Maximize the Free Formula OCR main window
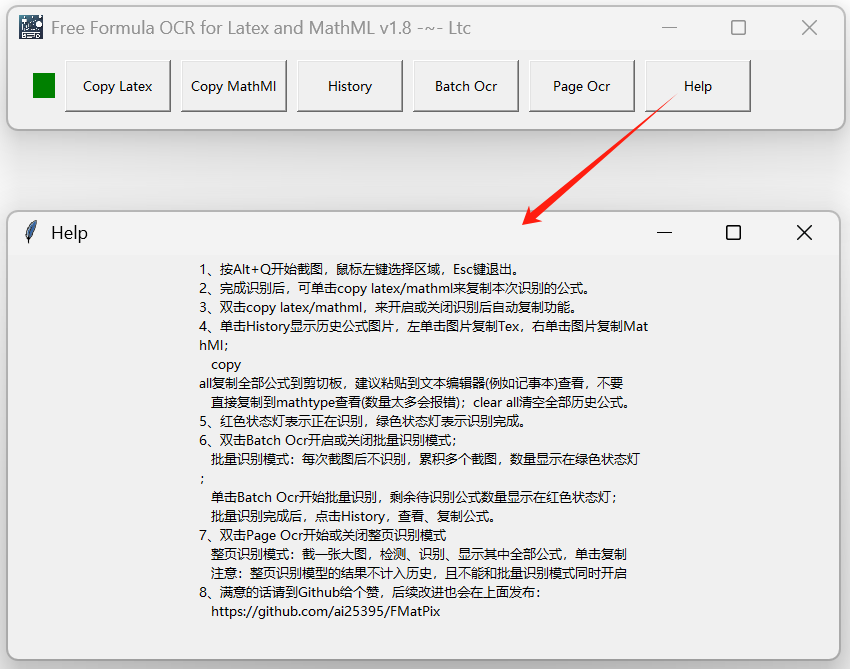The image size is (850, 669). [x=738, y=28]
